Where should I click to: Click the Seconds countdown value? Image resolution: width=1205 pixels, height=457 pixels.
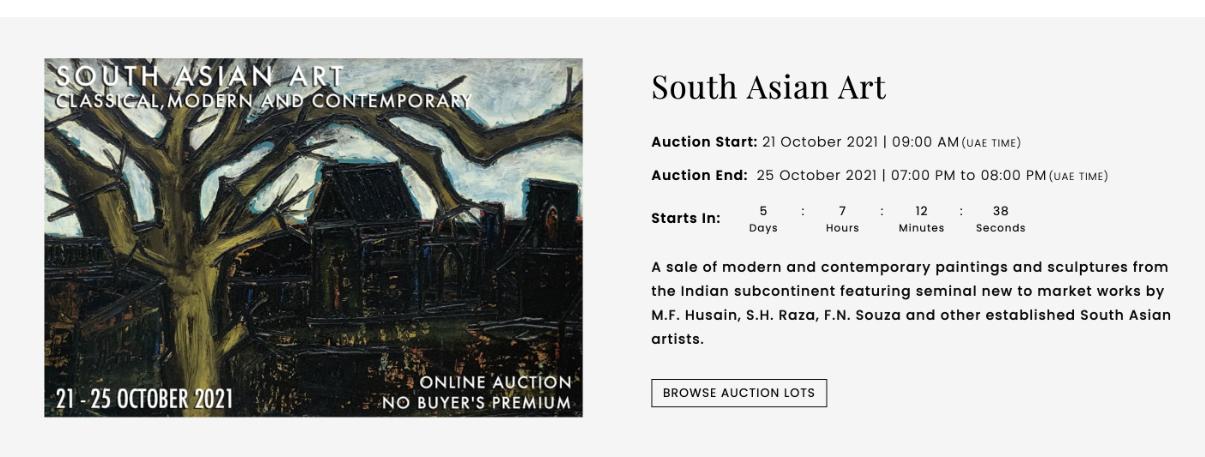pos(1000,211)
